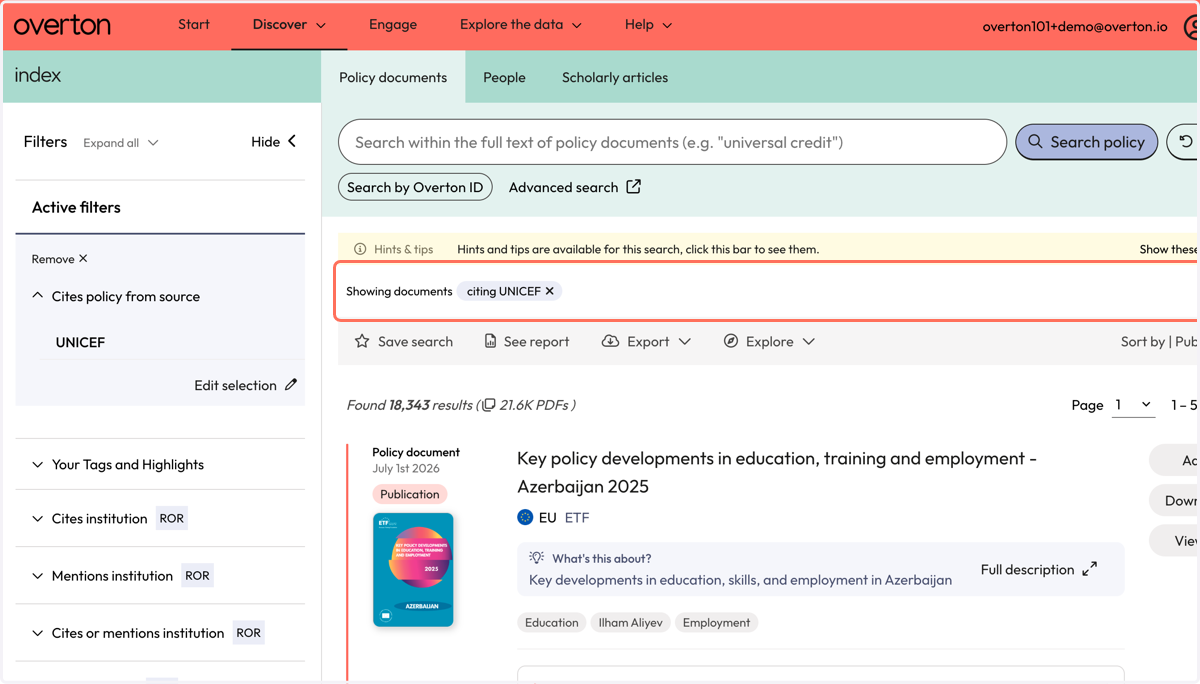Click ROR badge beside Cites or mentions institution
The width and height of the screenshot is (1200, 684).
tap(249, 633)
